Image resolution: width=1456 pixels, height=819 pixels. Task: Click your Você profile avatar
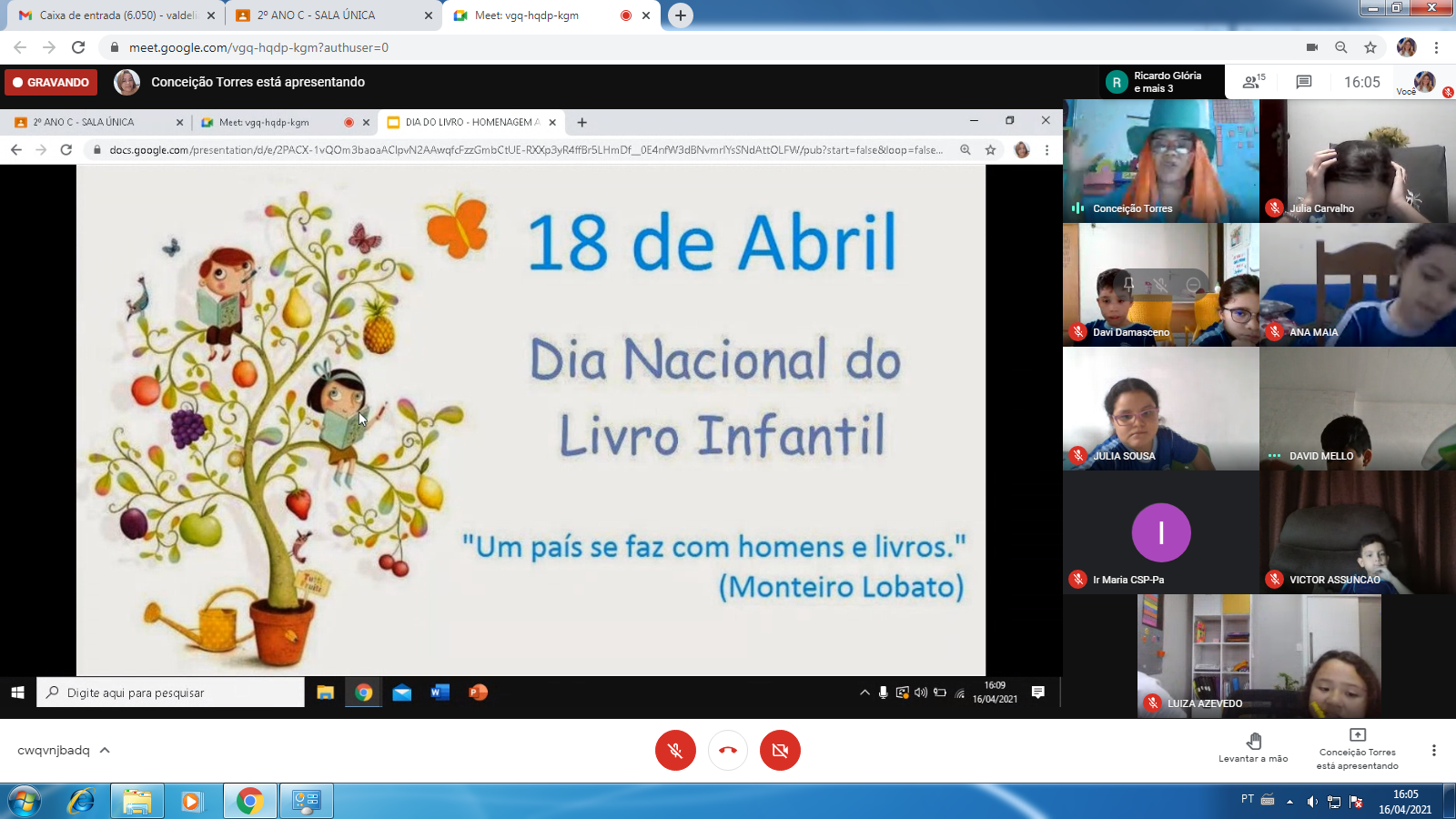(x=1425, y=82)
